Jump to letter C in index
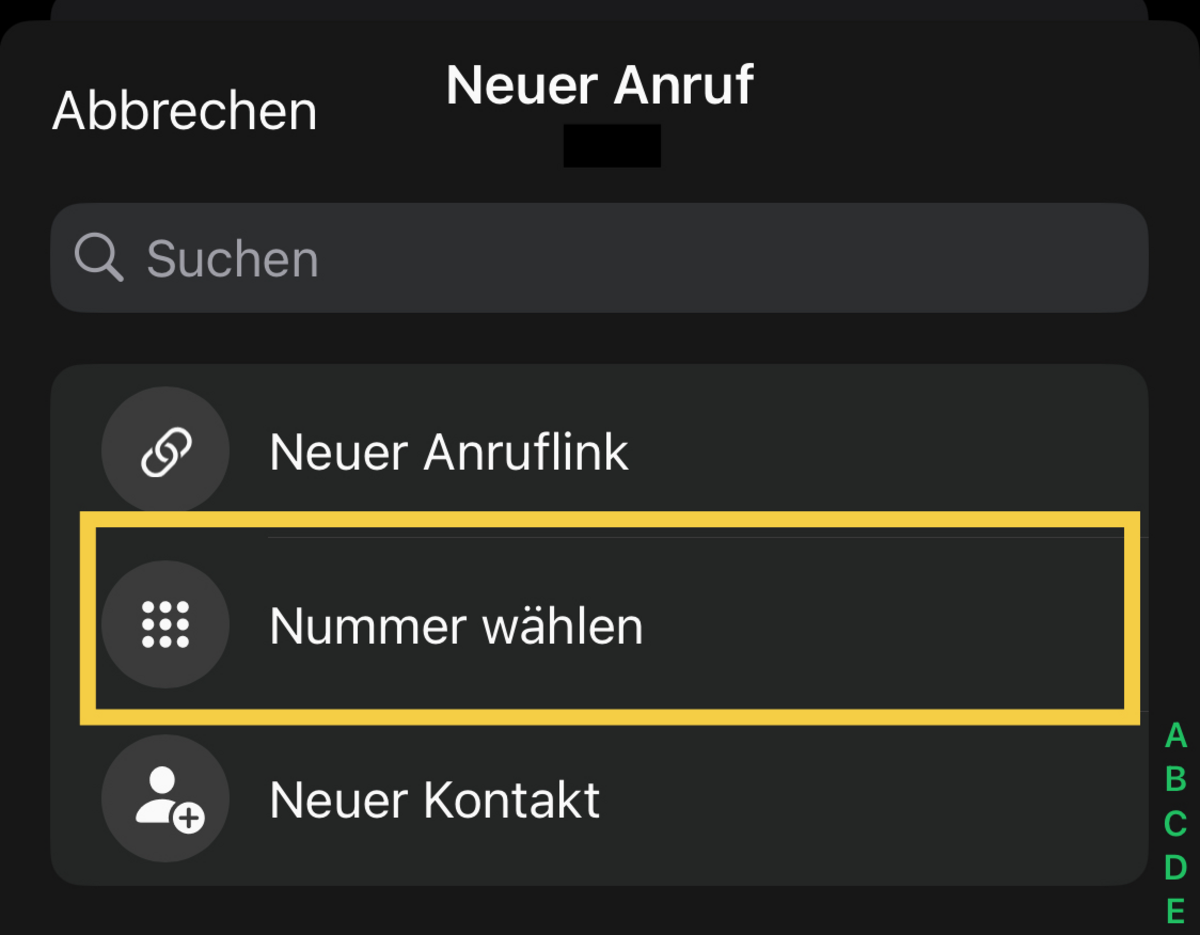 click(x=1176, y=824)
